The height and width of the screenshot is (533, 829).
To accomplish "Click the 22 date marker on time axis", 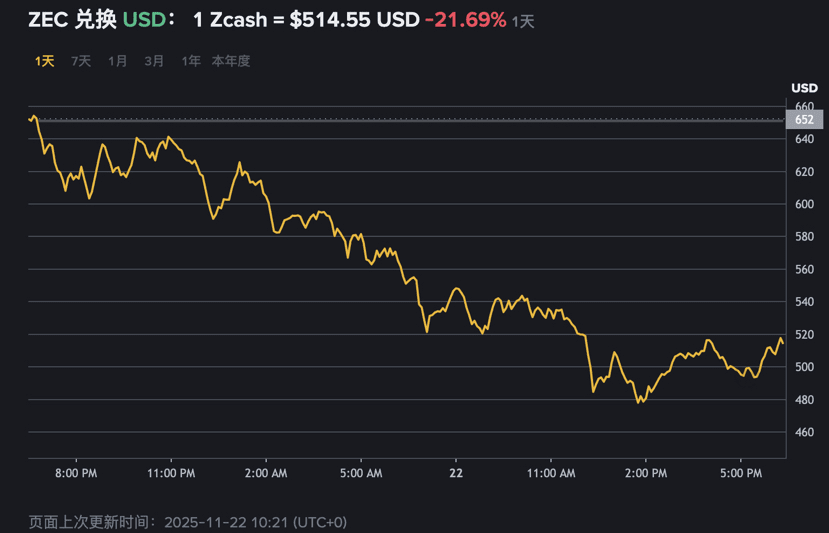I will click(x=456, y=472).
